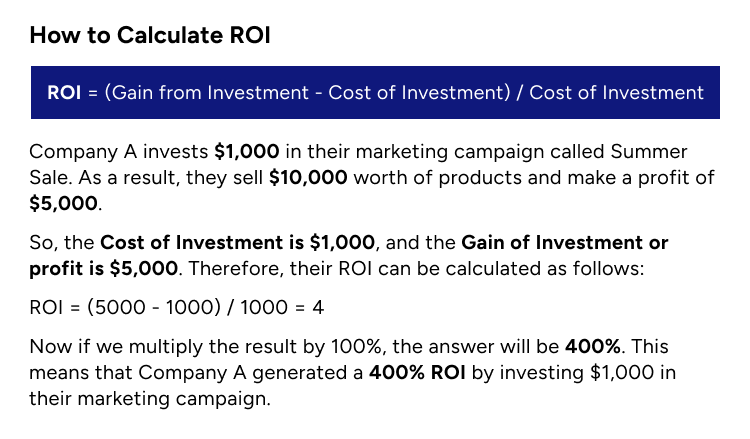Click the bold "$5,000" ending the first paragraph
750x439 pixels.
pyautogui.click(x=63, y=201)
